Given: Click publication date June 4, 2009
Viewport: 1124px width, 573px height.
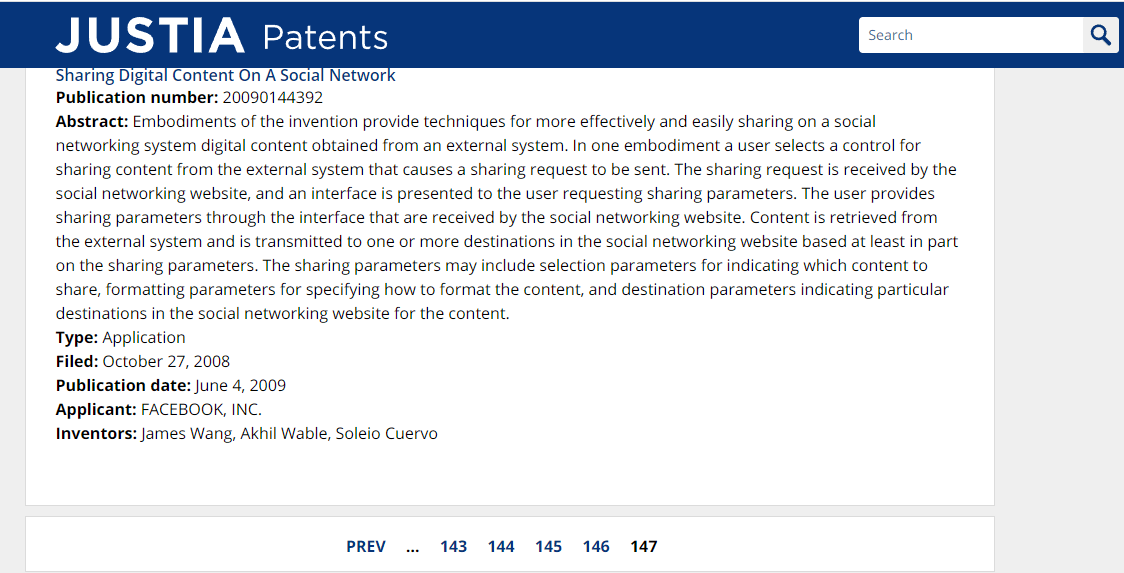Looking at the screenshot, I should coord(240,386).
